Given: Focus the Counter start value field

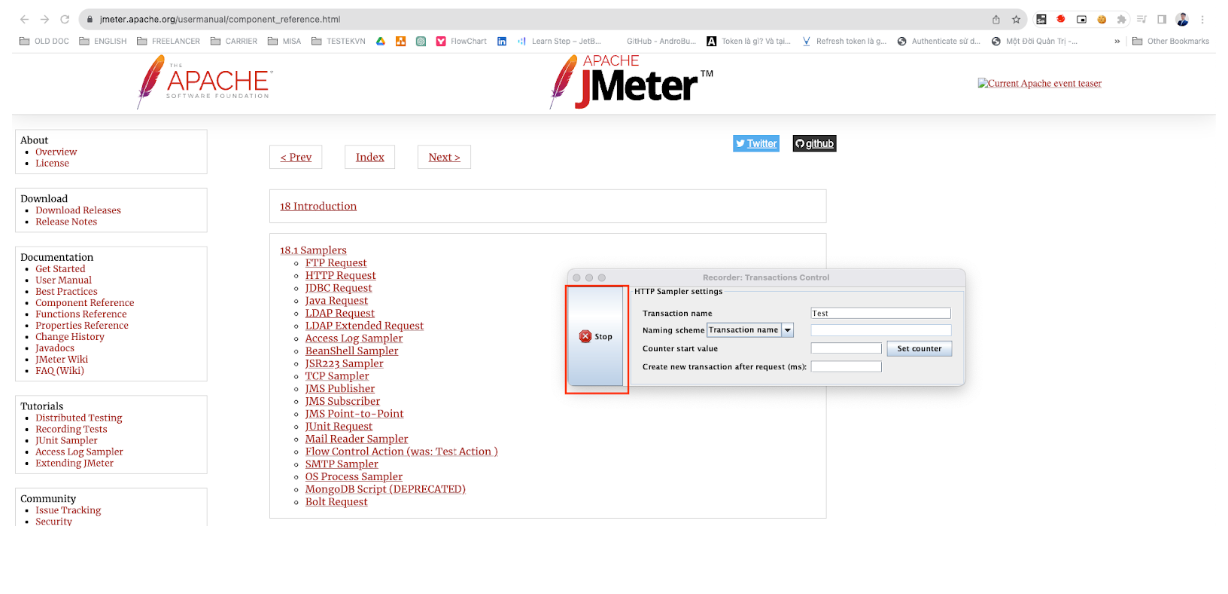Looking at the screenshot, I should [x=846, y=349].
